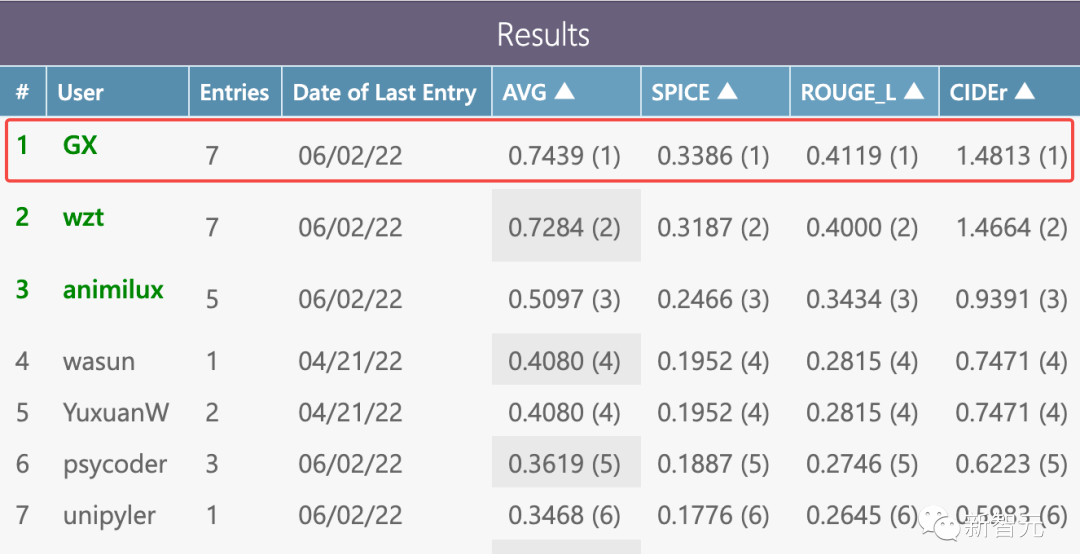
Task: Click the Date of Last Entry header
Action: [384, 93]
